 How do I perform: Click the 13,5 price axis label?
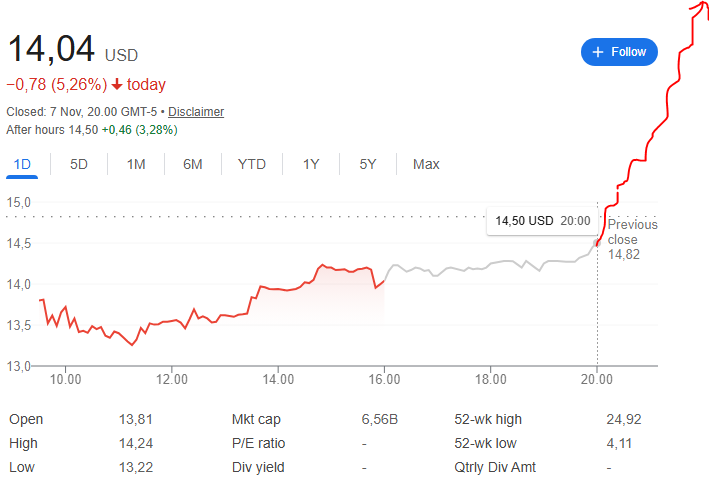(x=19, y=325)
